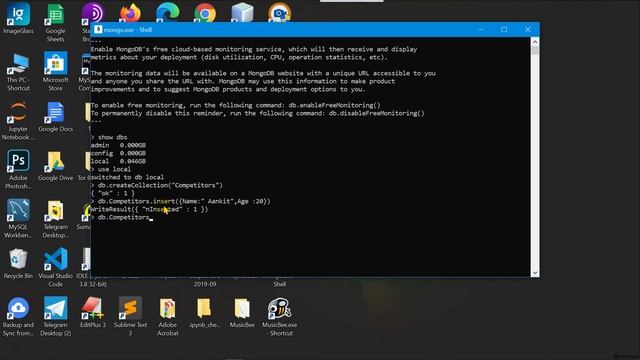Close the mongo.exe shell window
Screen dimensions: 640x360
point(528,29)
